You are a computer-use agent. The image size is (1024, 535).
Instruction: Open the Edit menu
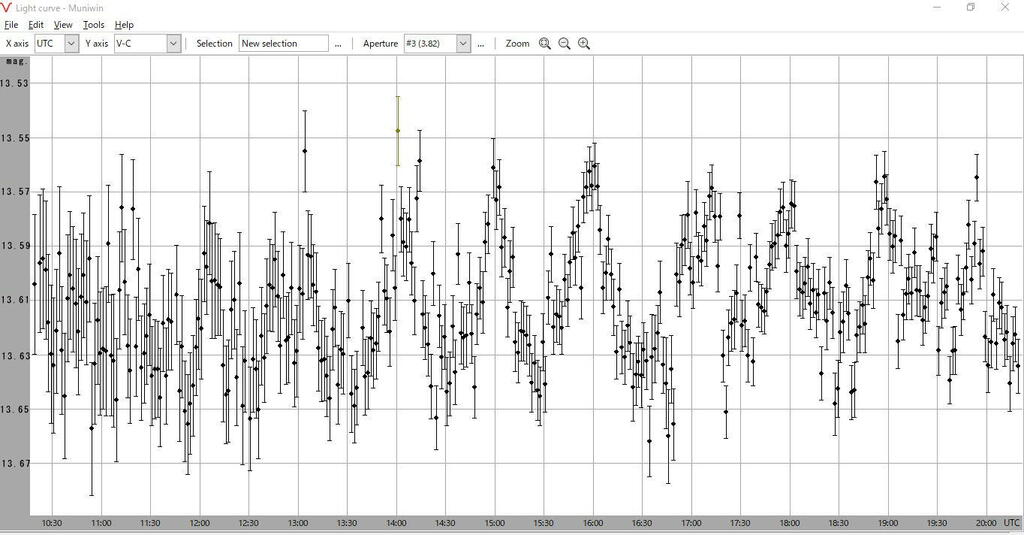tap(36, 25)
